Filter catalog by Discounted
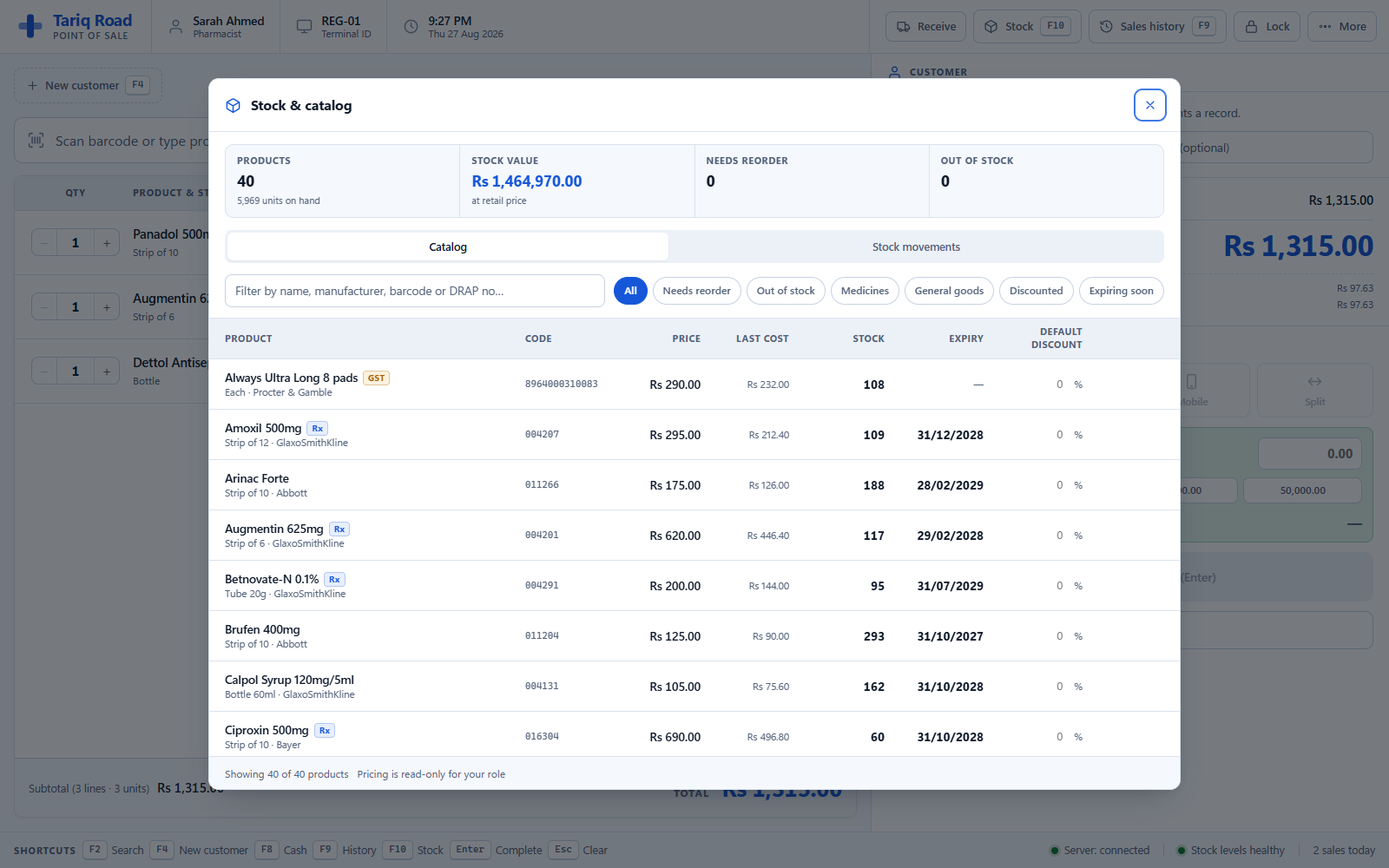Screen dimensions: 1389x868 [1036, 291]
